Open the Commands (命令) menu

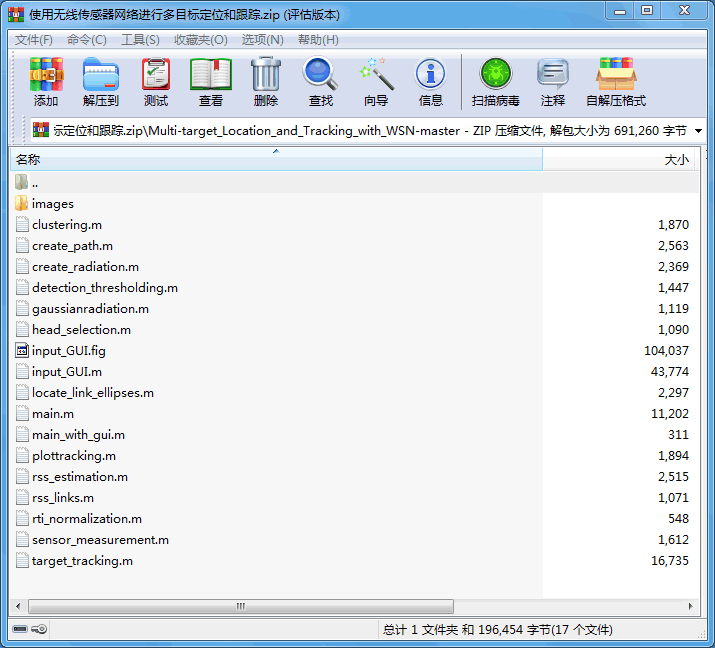pyautogui.click(x=87, y=40)
